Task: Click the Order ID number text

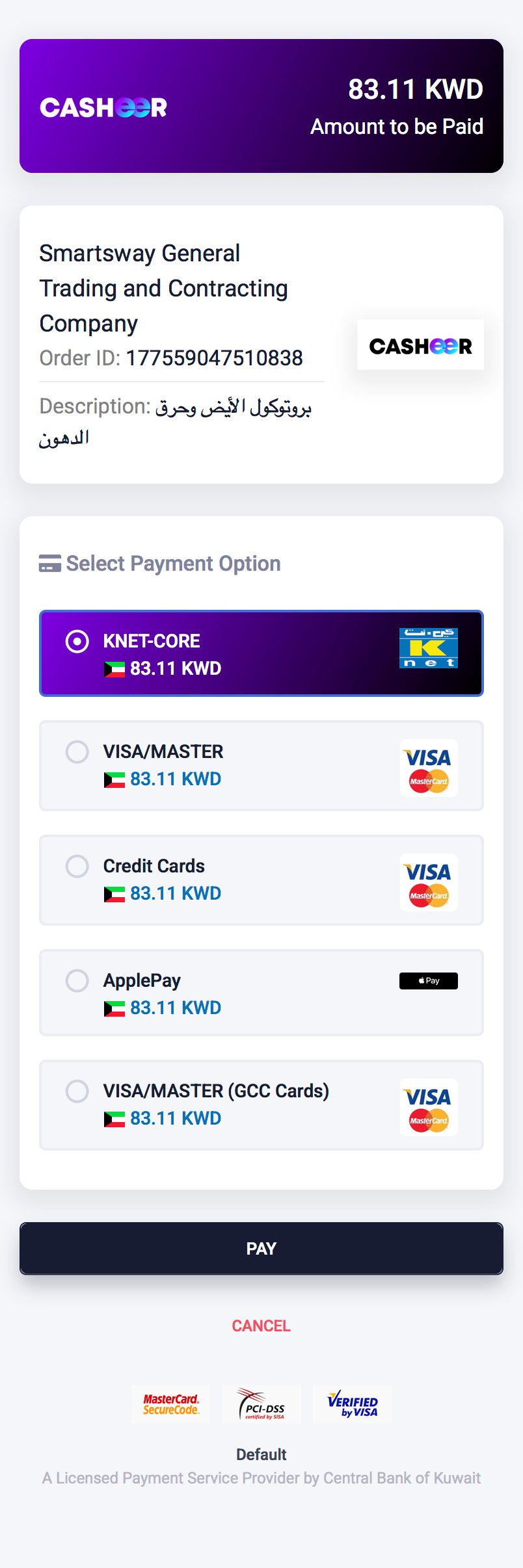Action: (x=214, y=358)
